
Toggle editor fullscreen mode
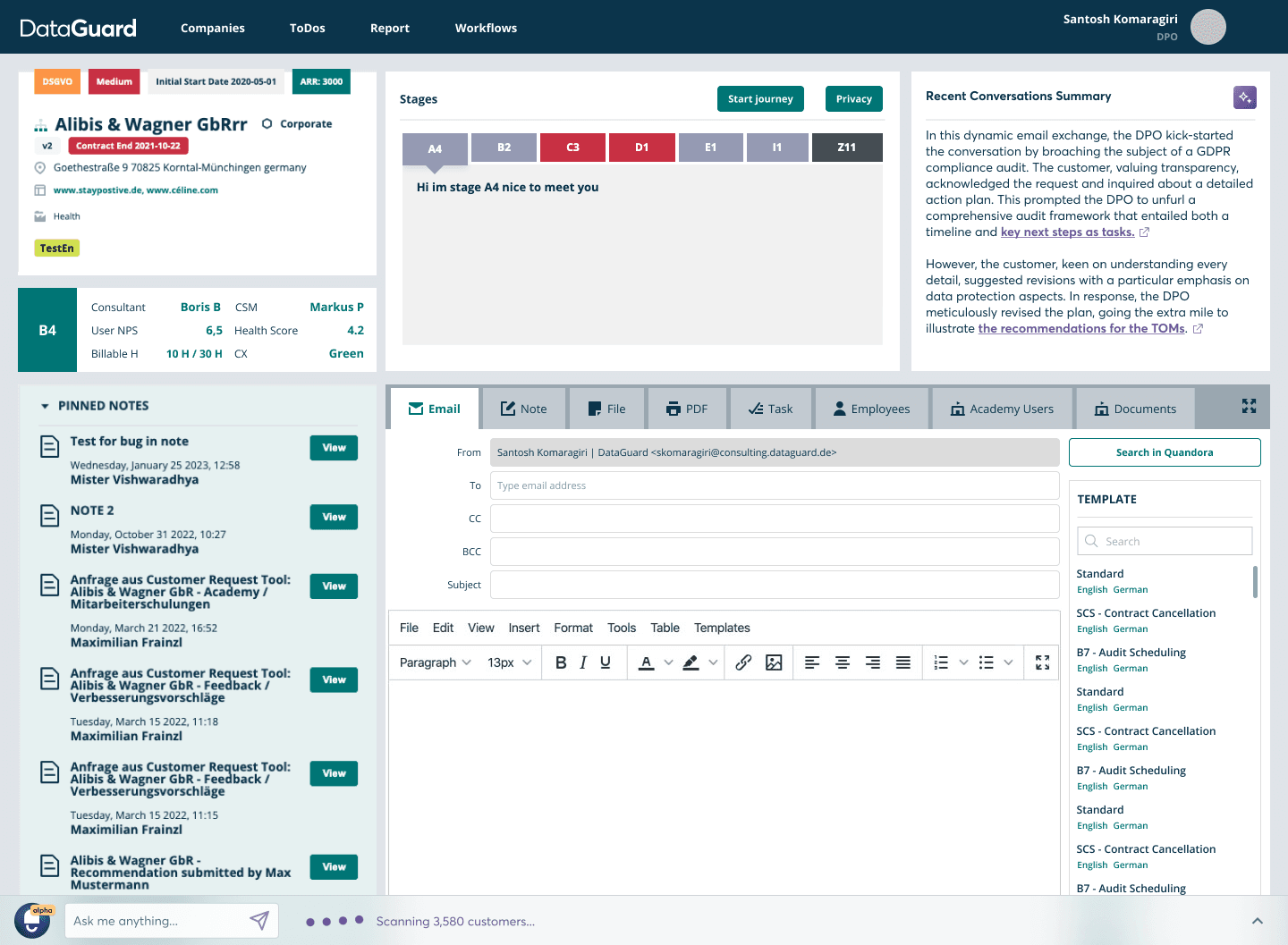pos(1042,662)
